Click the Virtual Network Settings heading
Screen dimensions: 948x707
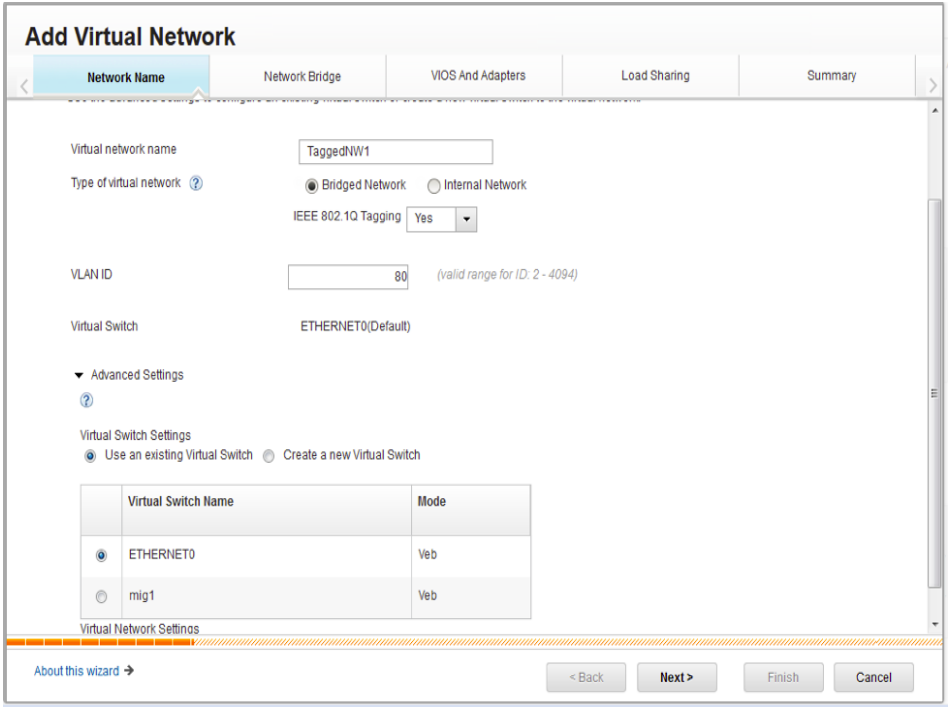[x=140, y=628]
